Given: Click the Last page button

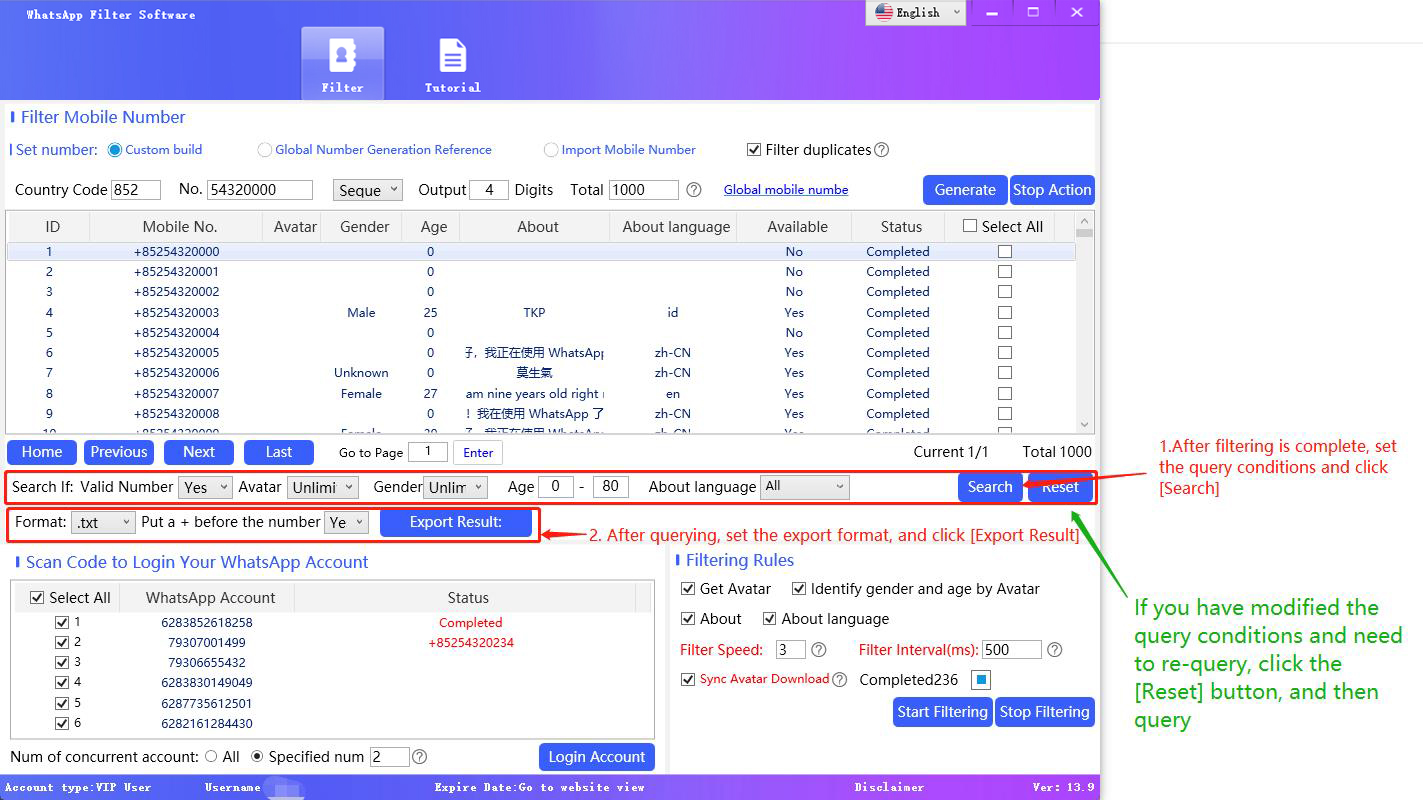Looking at the screenshot, I should [279, 452].
